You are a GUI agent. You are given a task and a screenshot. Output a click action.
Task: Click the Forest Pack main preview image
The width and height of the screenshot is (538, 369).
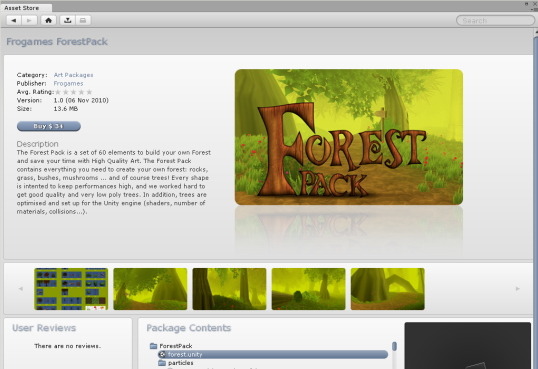[349, 137]
